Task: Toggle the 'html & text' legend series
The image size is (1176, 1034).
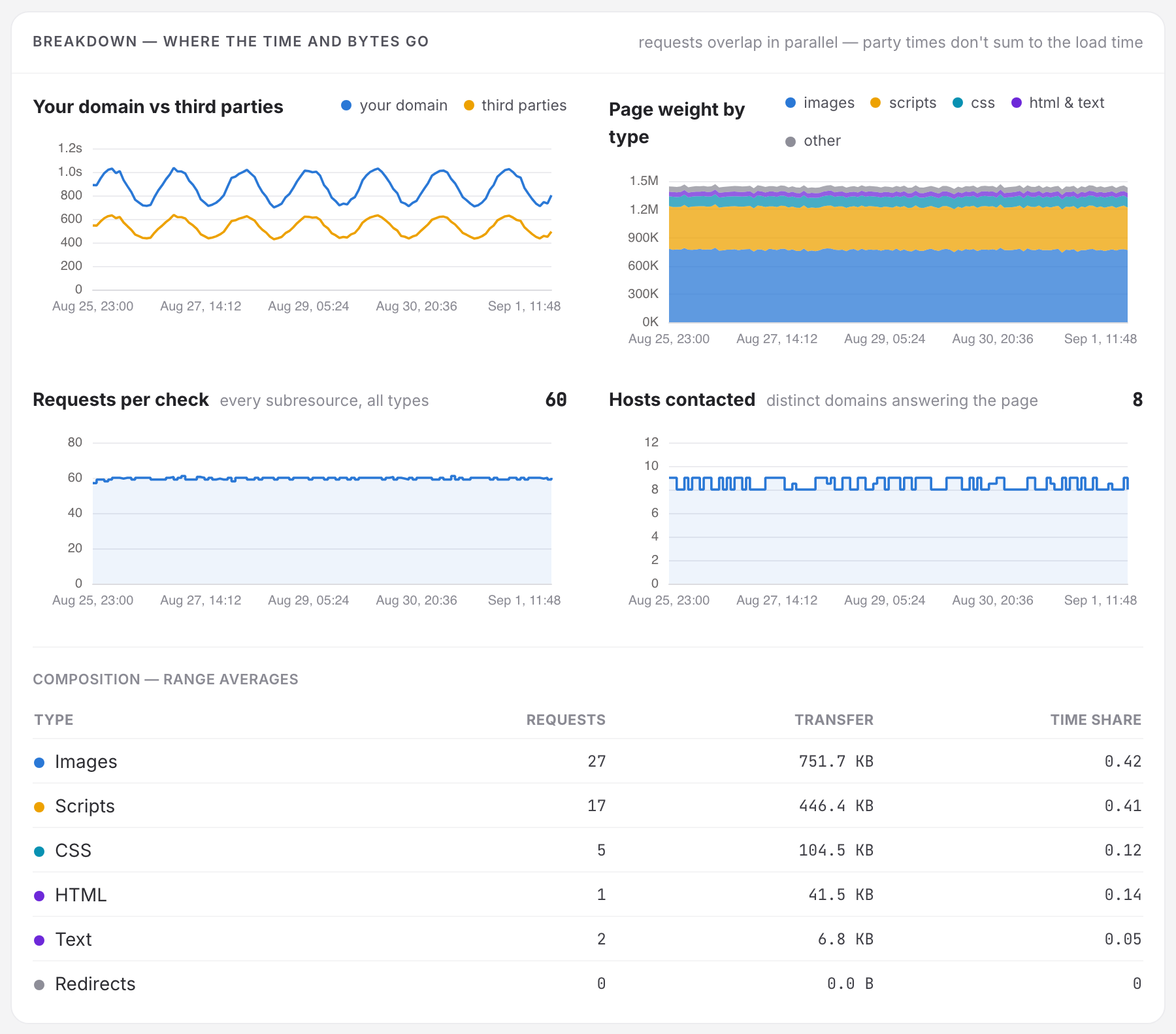Action: [x=1058, y=103]
